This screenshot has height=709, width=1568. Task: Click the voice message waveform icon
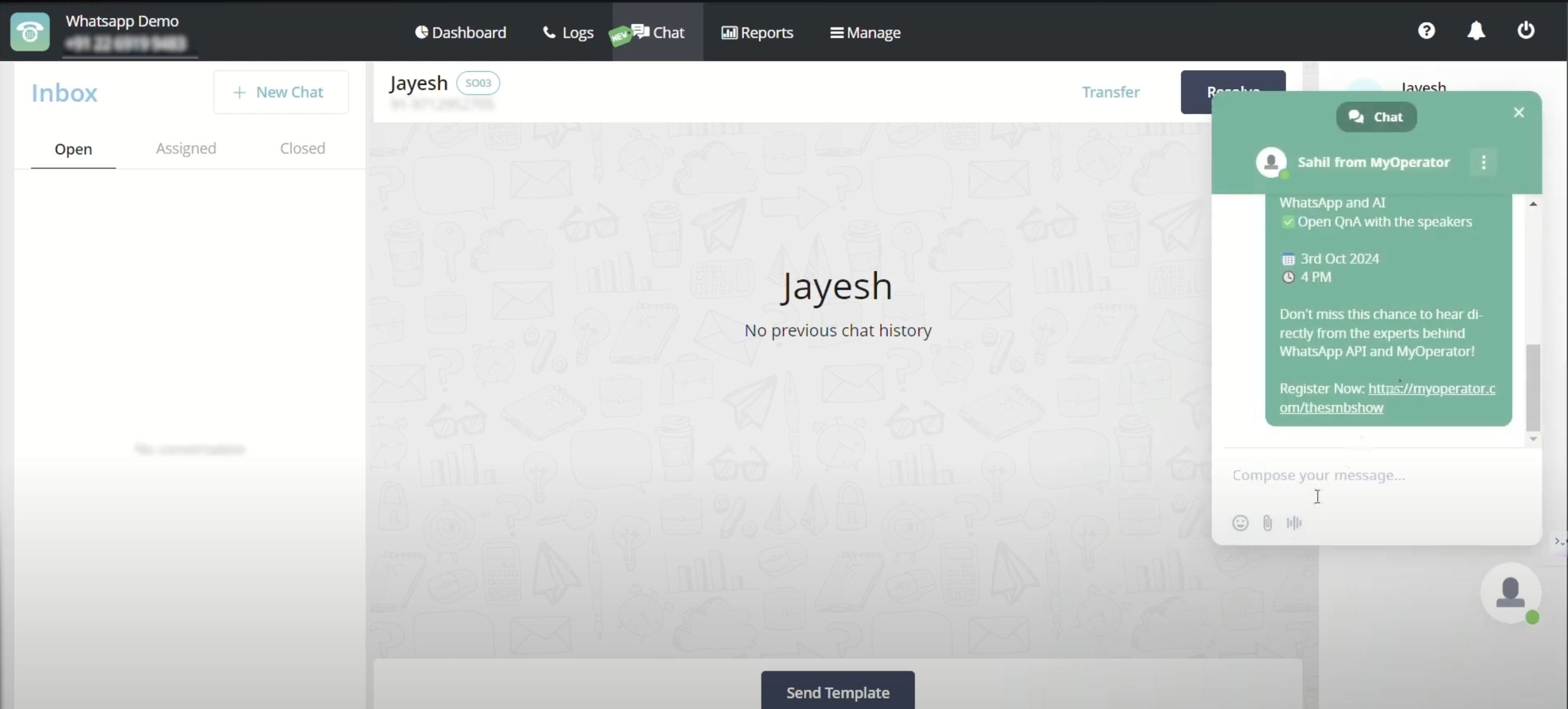1294,523
